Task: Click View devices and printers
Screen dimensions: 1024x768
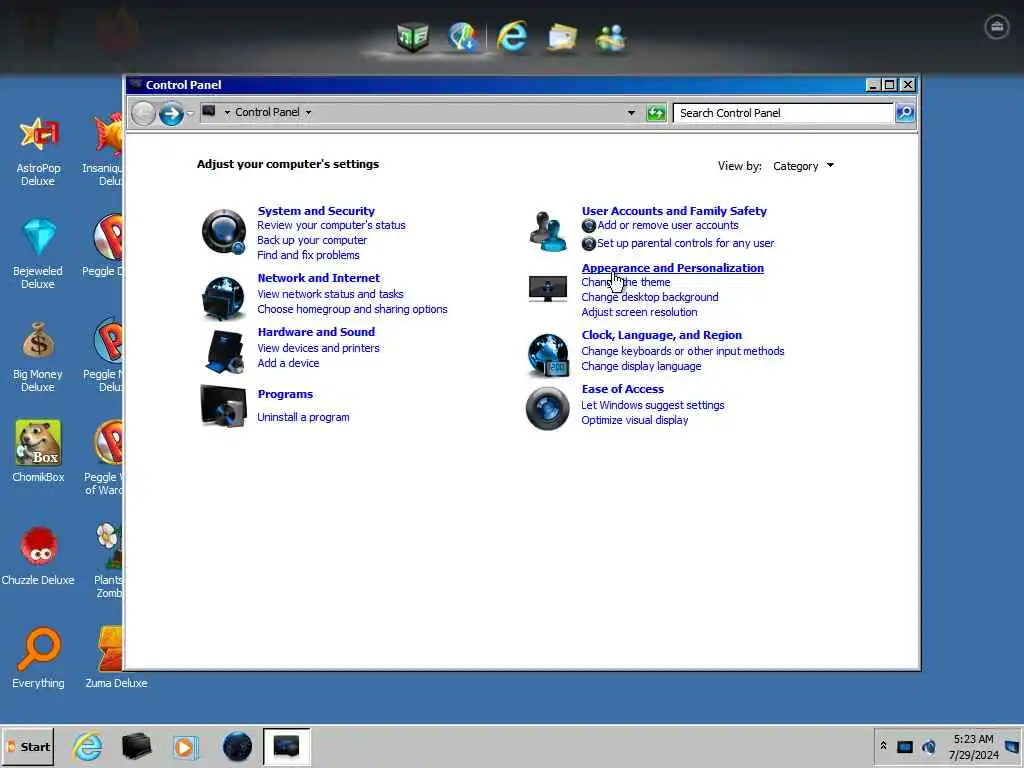Action: pos(319,349)
